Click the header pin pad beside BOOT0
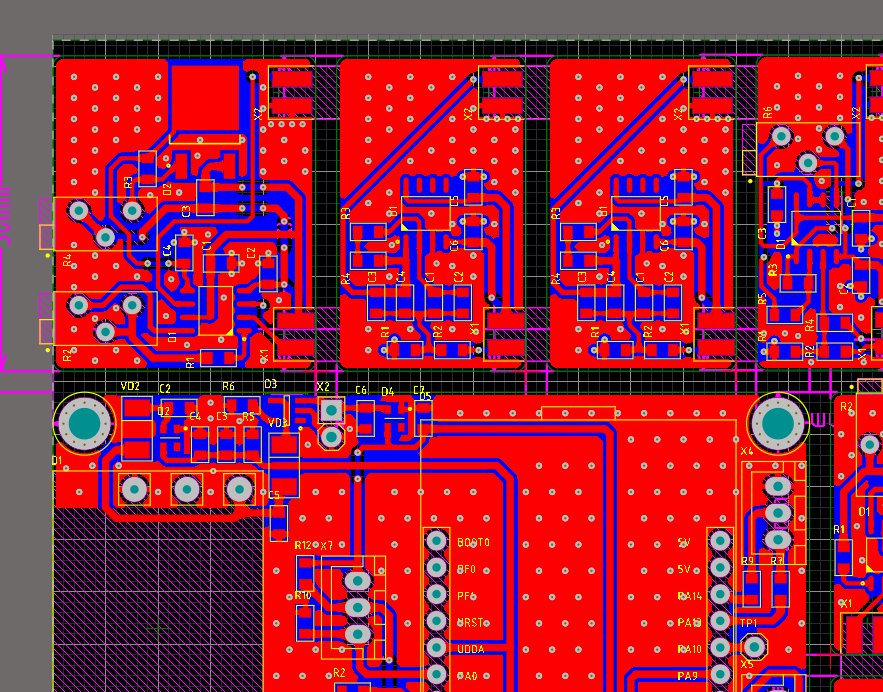Viewport: 883px width, 692px height. pos(436,541)
